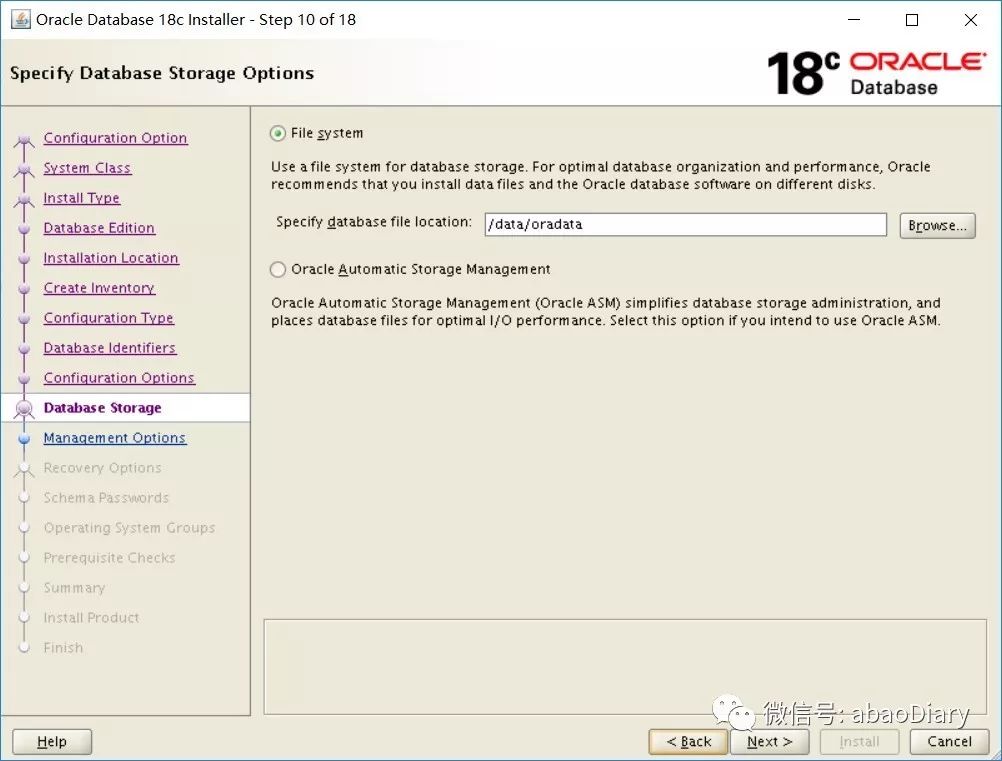Screen dimensions: 1002x761
Task: Click the step marker icon beside Configuration Option
Action: pos(24,140)
